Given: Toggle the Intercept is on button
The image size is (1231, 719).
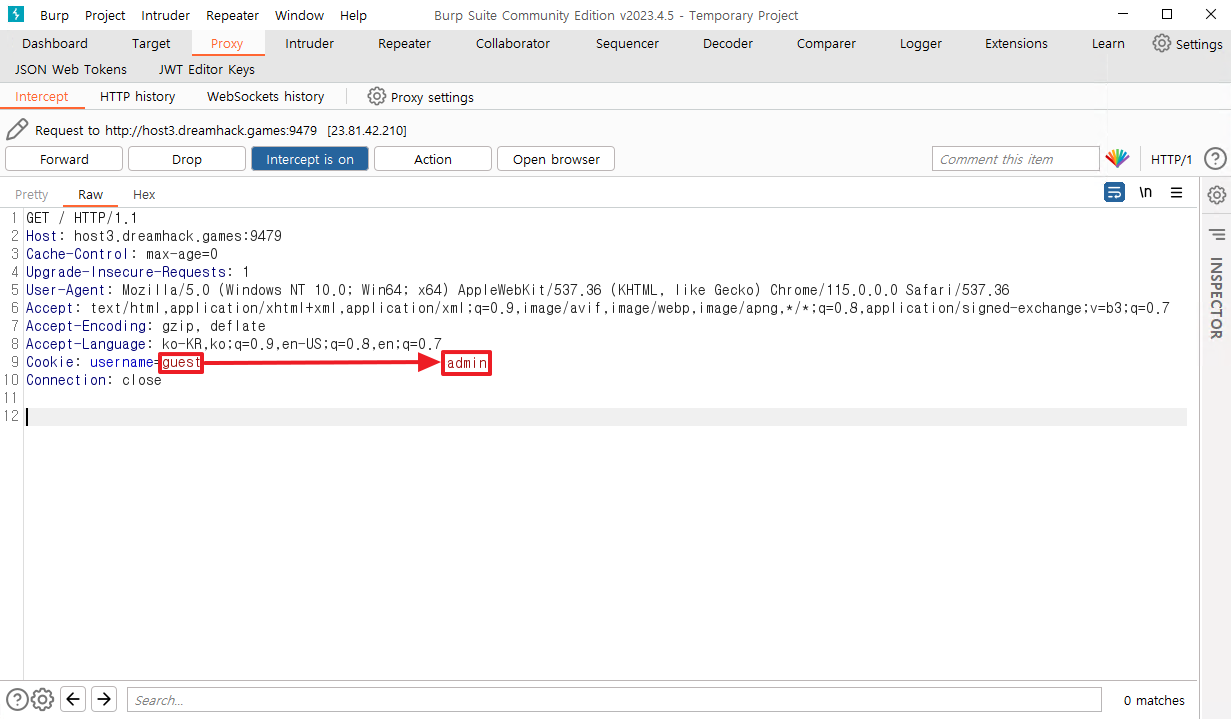Looking at the screenshot, I should click(x=310, y=159).
